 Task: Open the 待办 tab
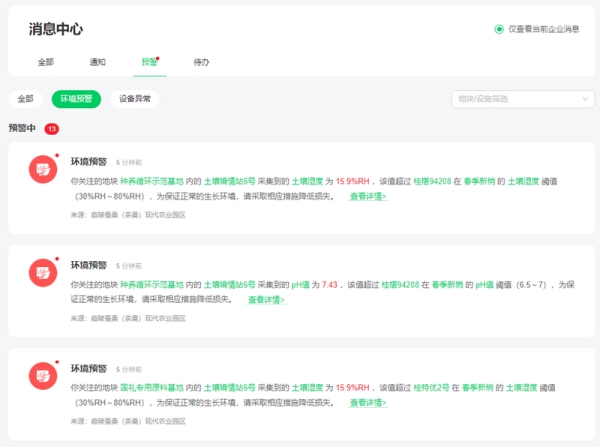pos(201,62)
